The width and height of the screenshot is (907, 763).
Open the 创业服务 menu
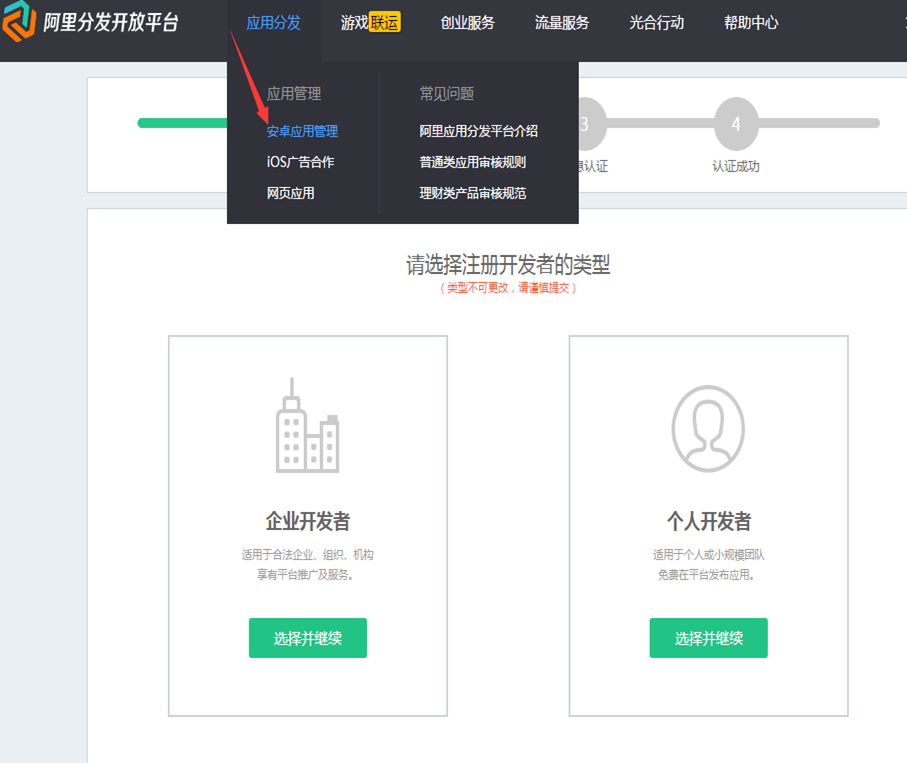point(467,23)
